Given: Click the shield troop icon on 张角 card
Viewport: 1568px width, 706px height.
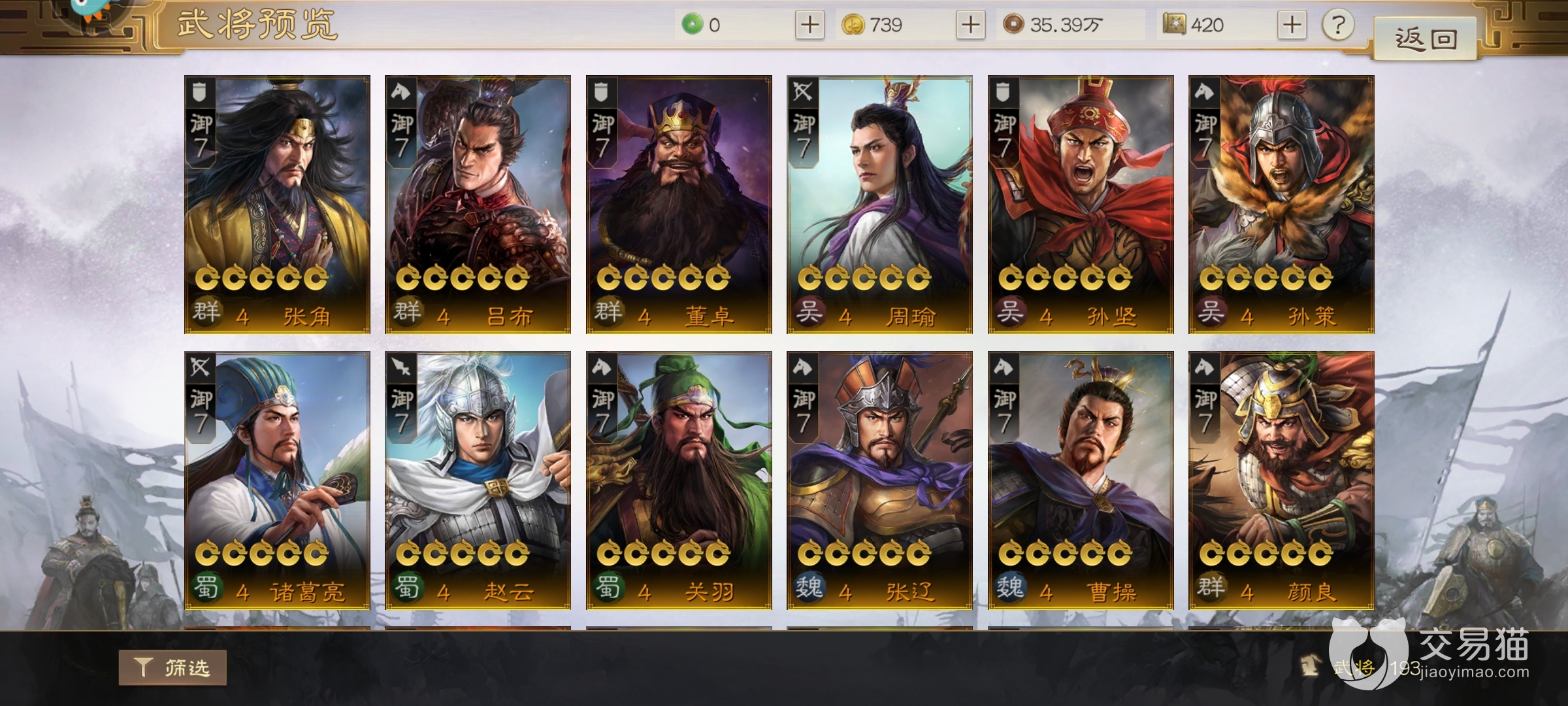Looking at the screenshot, I should coord(199,92).
